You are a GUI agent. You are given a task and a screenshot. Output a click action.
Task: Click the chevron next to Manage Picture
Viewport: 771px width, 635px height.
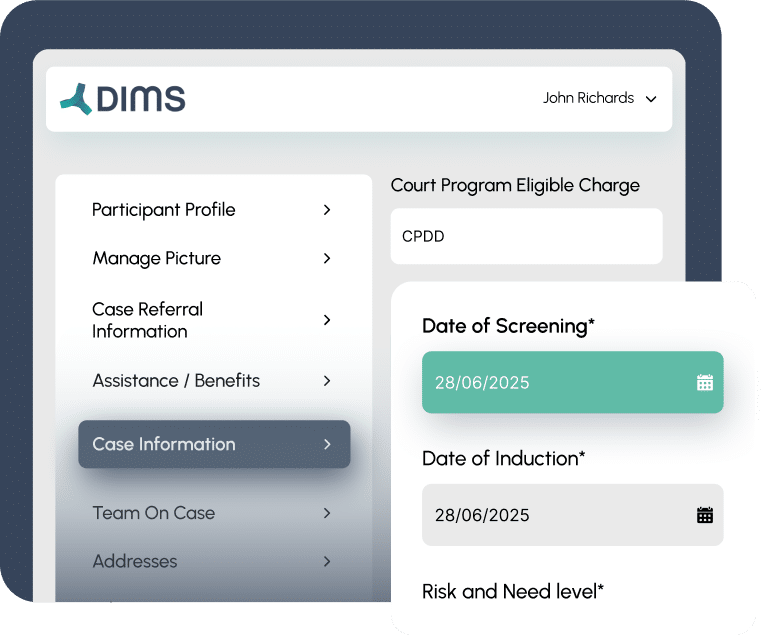pyautogui.click(x=327, y=258)
